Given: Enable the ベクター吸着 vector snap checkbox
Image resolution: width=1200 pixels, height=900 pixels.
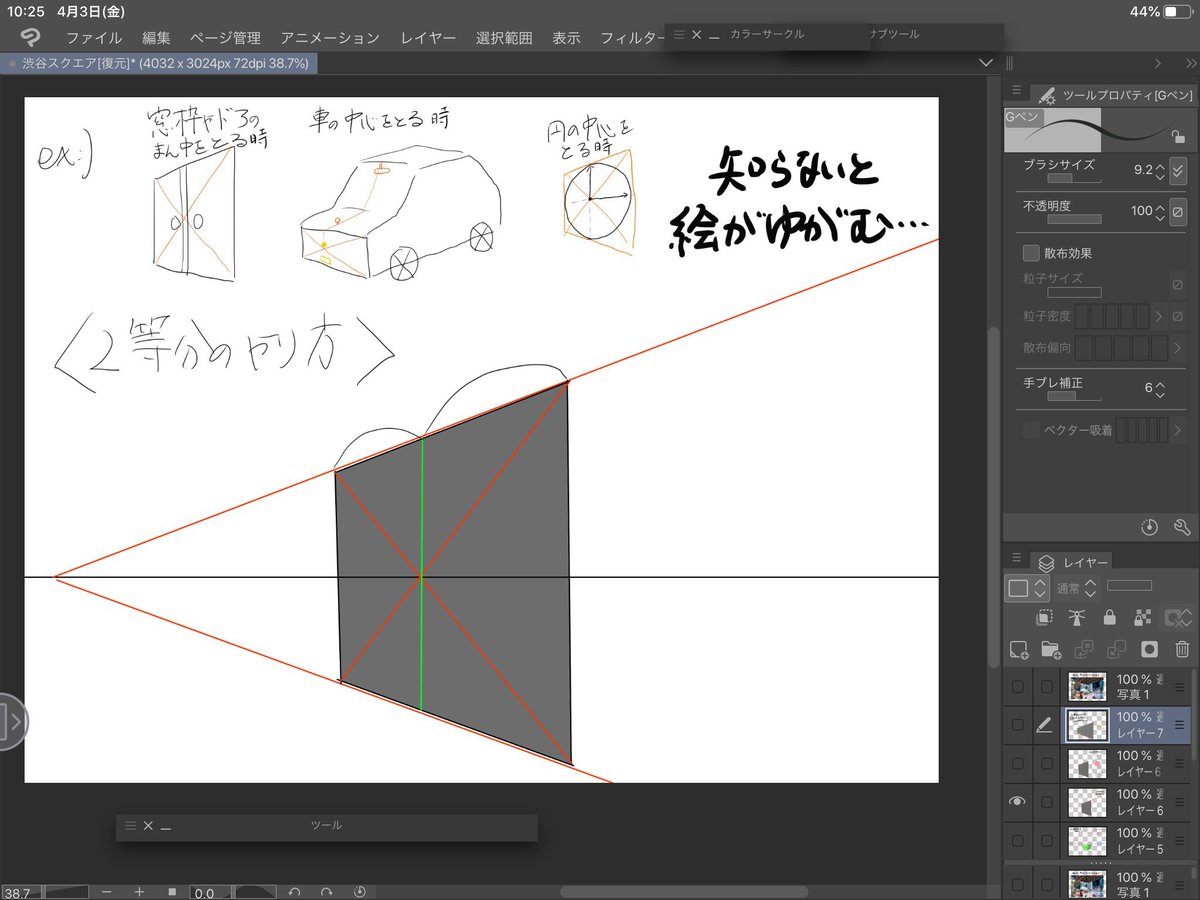Looking at the screenshot, I should click(x=1029, y=430).
